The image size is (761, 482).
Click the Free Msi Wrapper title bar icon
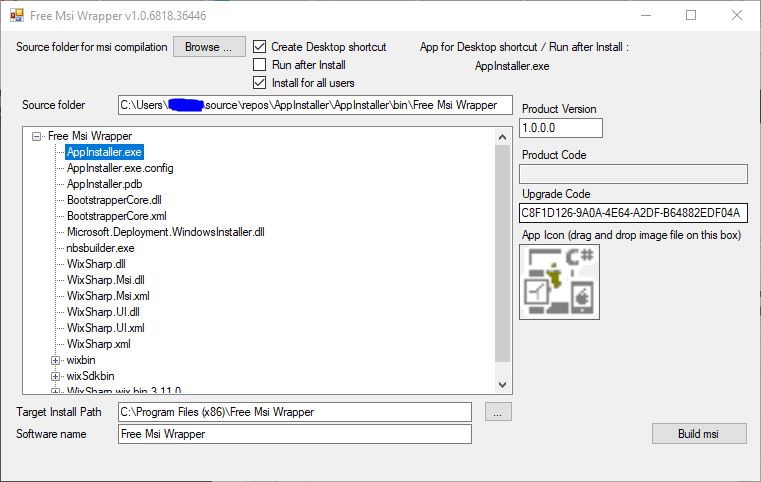17,16
